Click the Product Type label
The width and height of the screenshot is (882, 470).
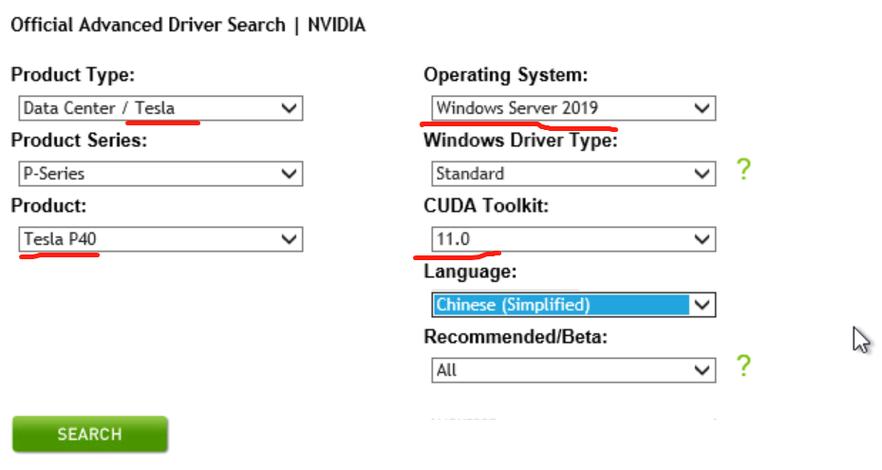(x=73, y=75)
